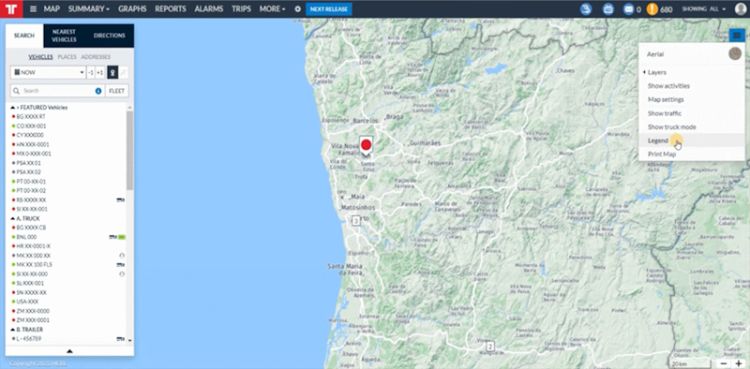750x369 pixels.
Task: Click the FLEET button
Action: pyautogui.click(x=117, y=91)
